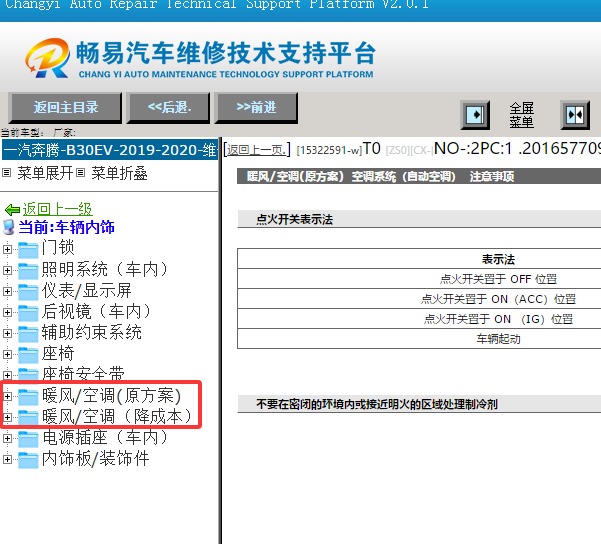Screen dimensions: 601x544
Task: Expand the 暖风/空调（降成本） tree node
Action: tap(7, 417)
